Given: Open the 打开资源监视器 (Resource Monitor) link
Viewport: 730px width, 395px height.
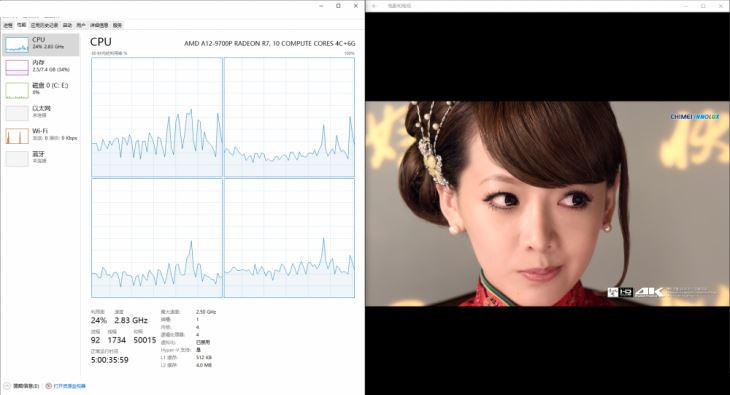Looking at the screenshot, I should [x=69, y=386].
